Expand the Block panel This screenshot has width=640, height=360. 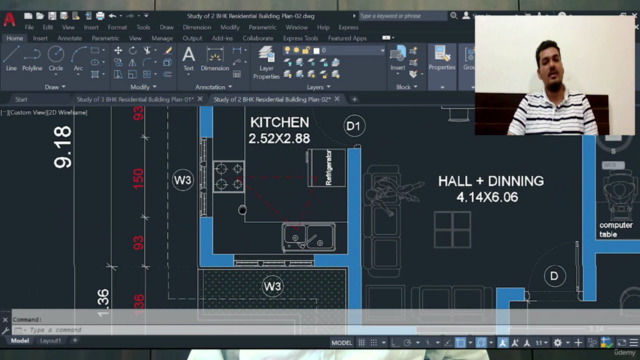tap(407, 87)
